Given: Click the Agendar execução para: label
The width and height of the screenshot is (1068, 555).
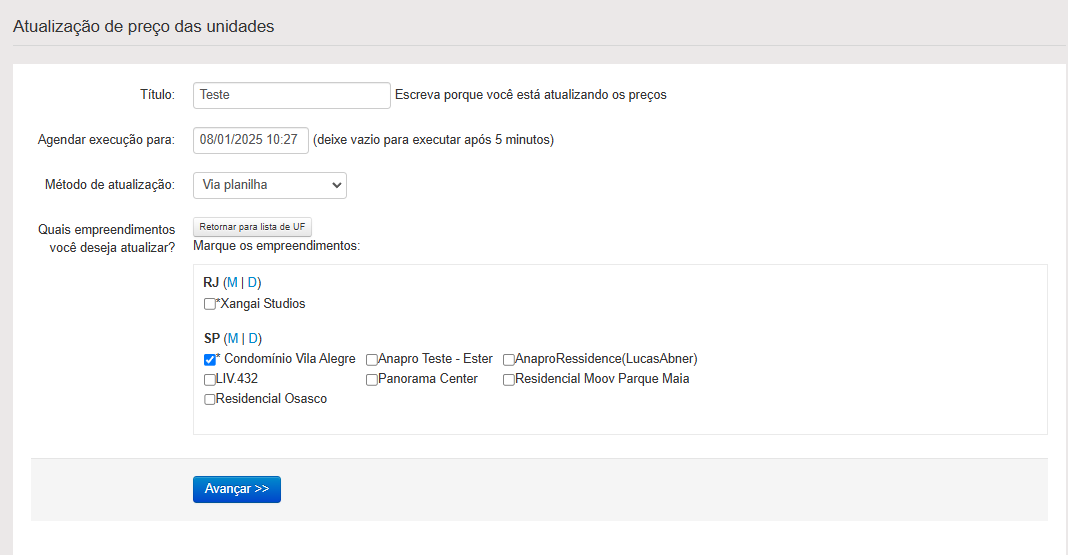Looking at the screenshot, I should pos(106,140).
